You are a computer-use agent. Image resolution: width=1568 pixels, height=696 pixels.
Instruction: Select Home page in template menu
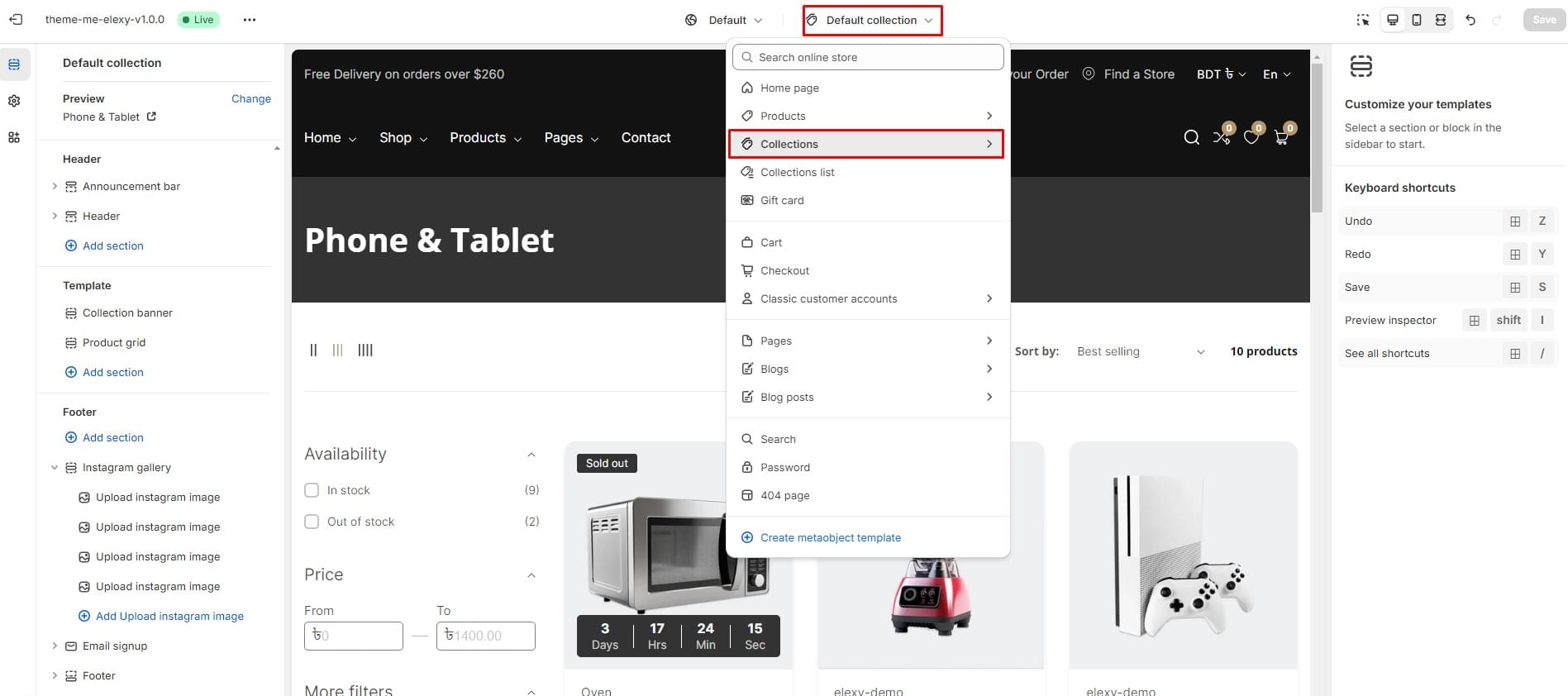tap(868, 88)
